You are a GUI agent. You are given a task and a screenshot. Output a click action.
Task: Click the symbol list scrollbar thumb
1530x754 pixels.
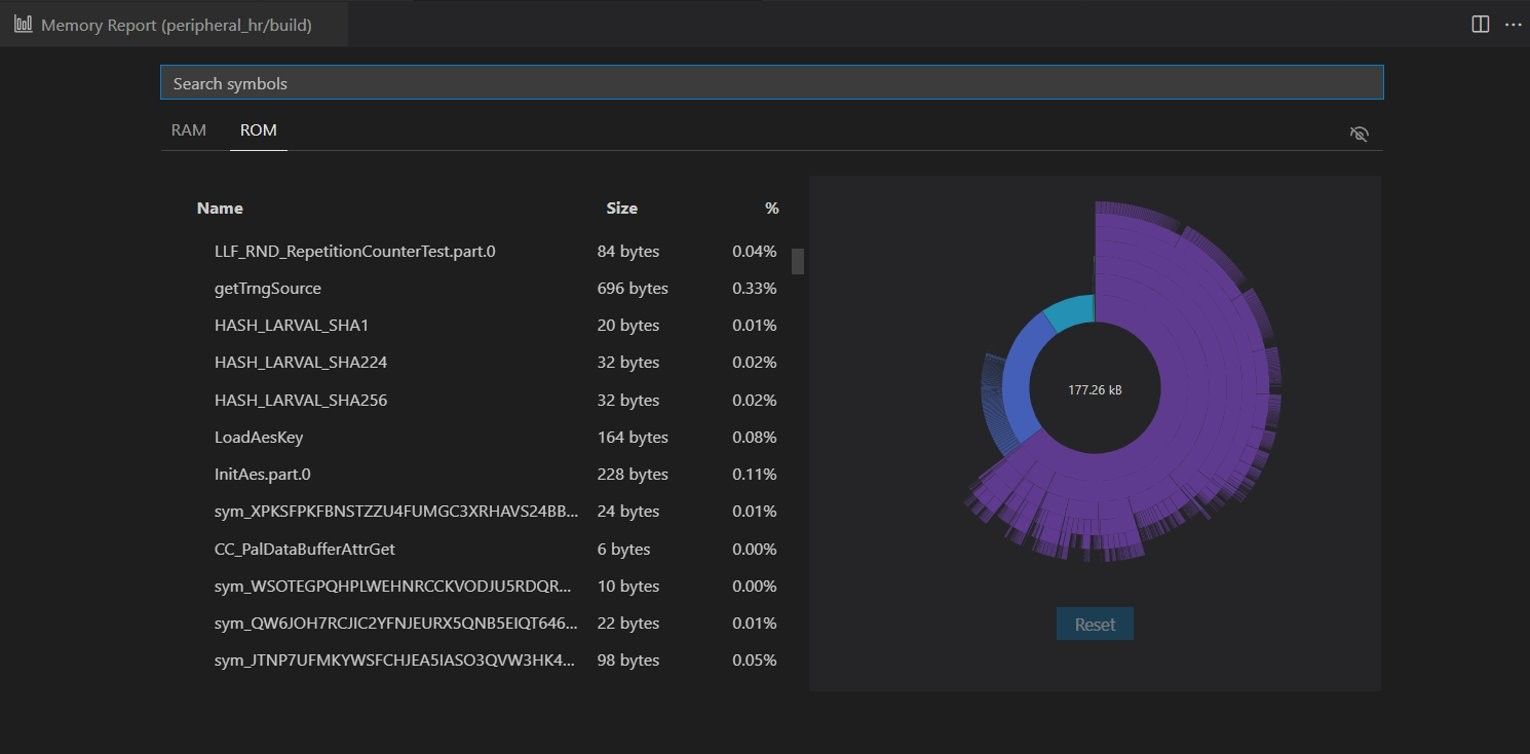[797, 260]
